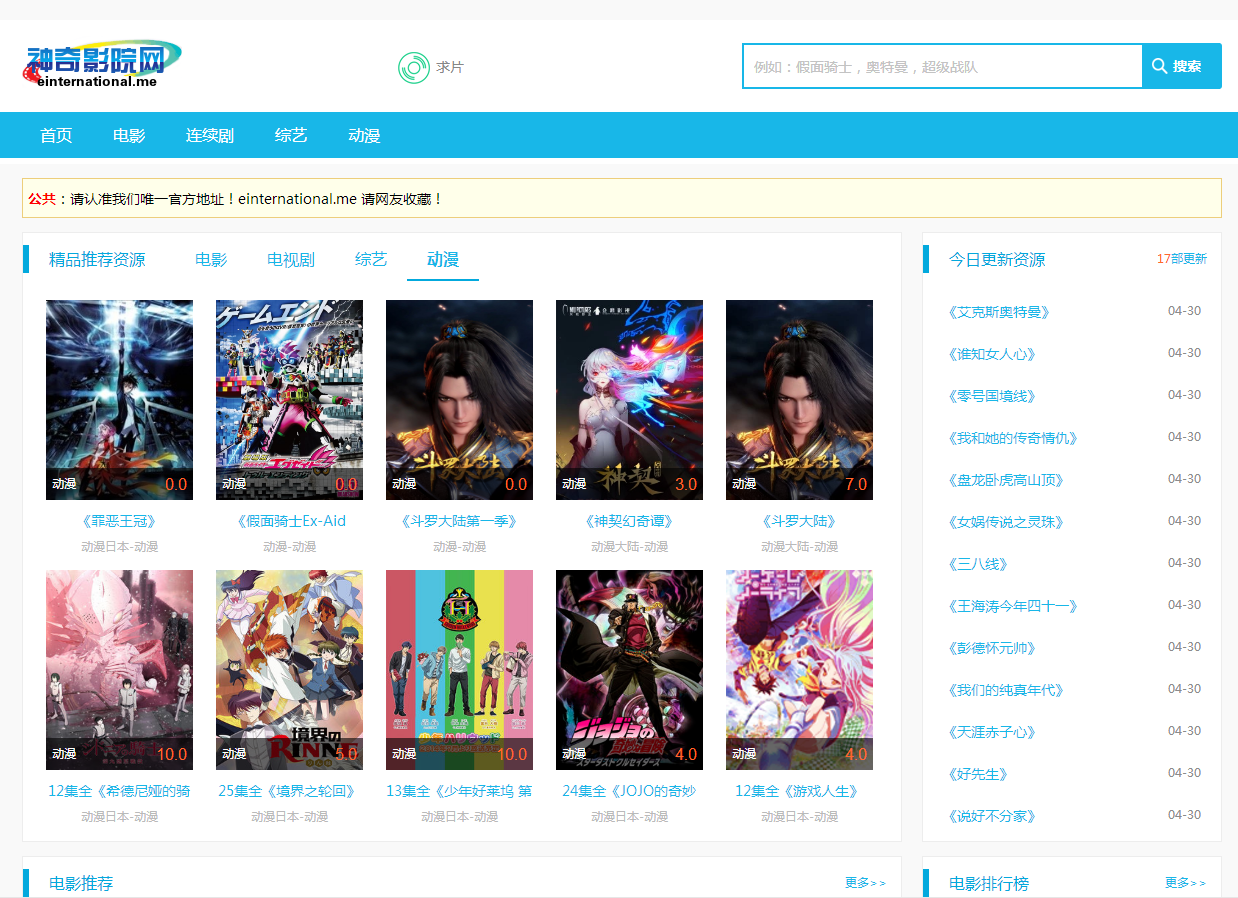Click 12集全《游戏人生》 title link

(799, 791)
